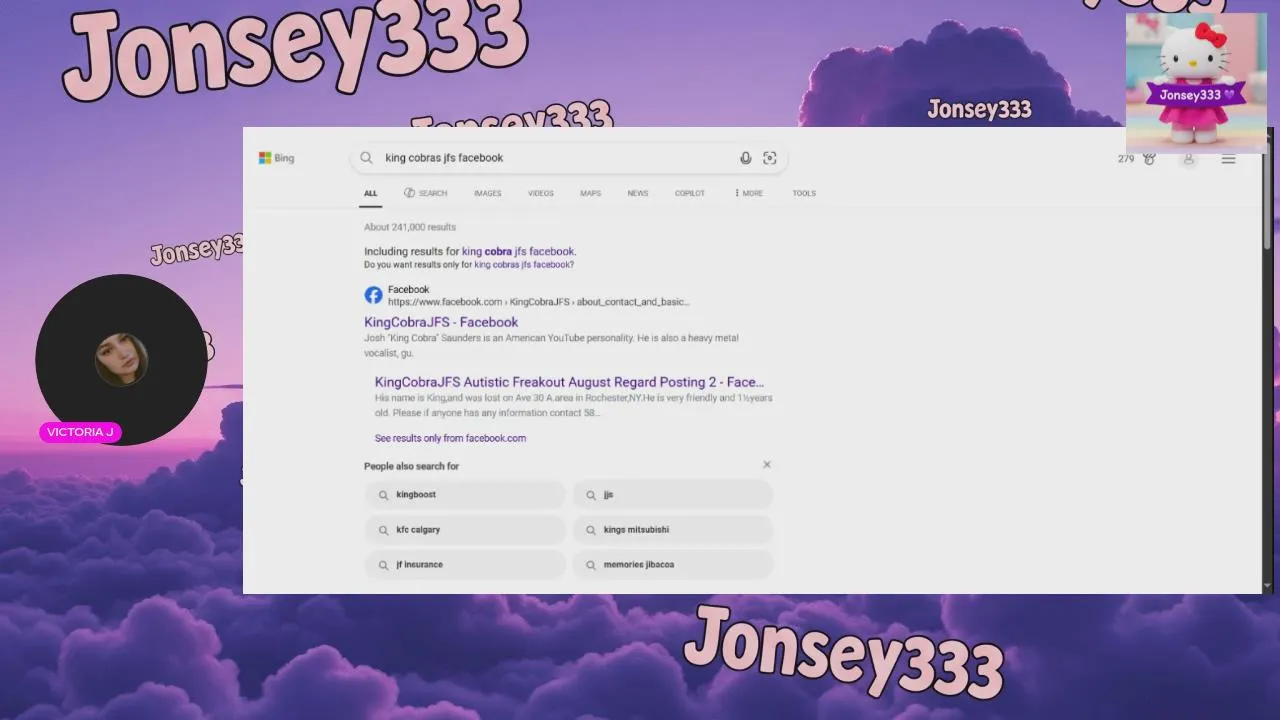Click the About 241,000 results text

[410, 227]
